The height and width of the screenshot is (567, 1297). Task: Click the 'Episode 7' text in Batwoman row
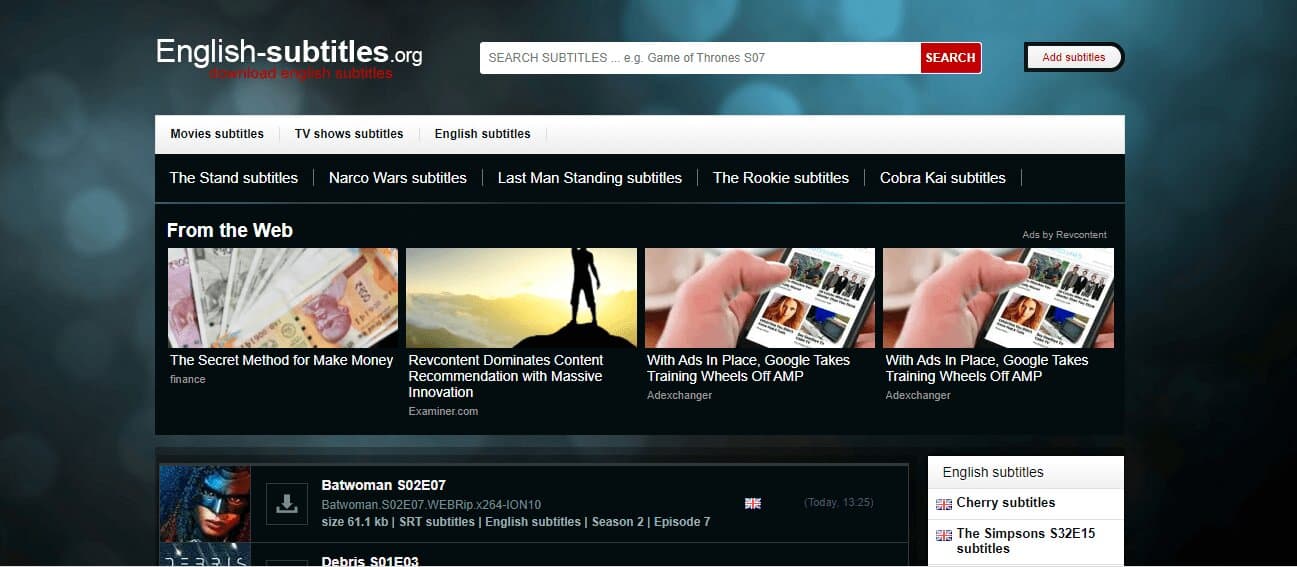click(x=682, y=522)
